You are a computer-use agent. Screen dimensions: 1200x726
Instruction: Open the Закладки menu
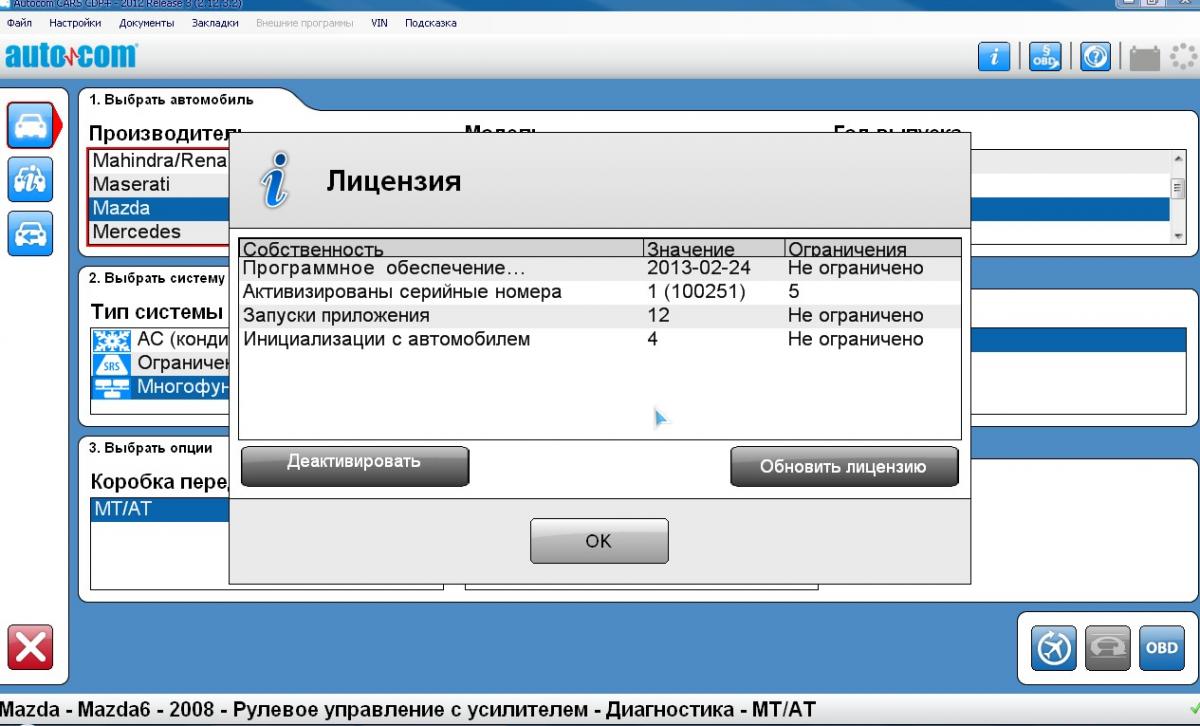(x=214, y=23)
